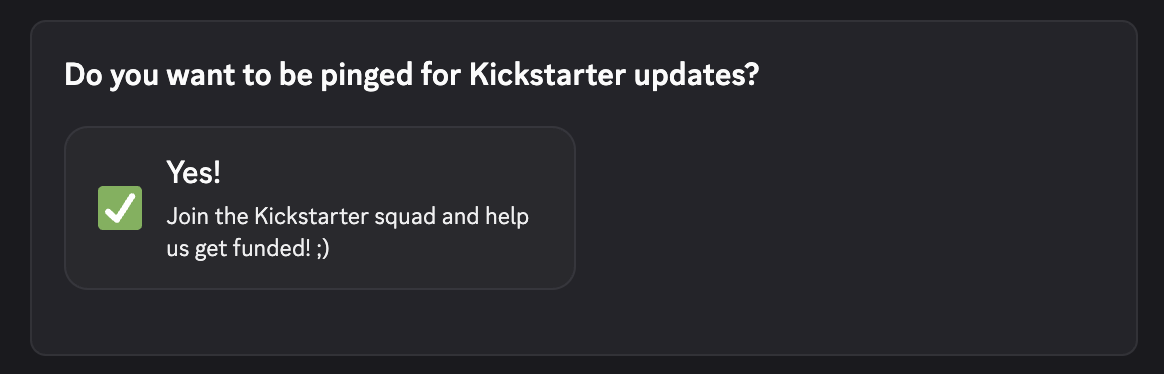
Task: Click the word "Join" in the option description
Action: tap(187, 217)
